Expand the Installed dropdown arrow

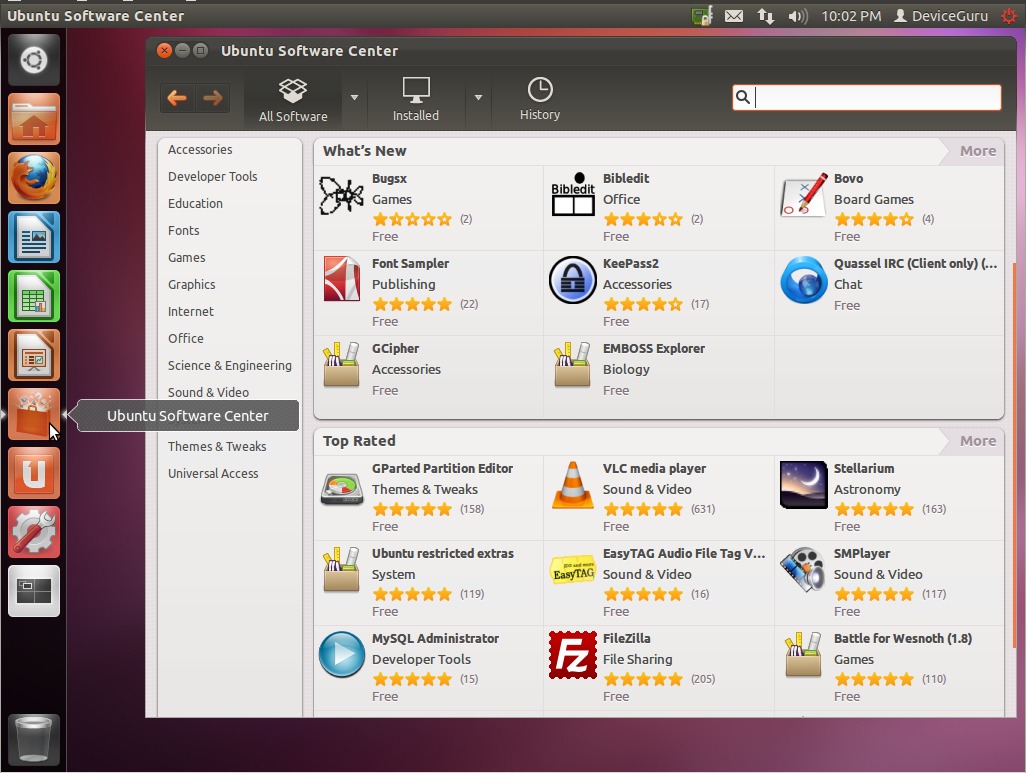pyautogui.click(x=478, y=98)
